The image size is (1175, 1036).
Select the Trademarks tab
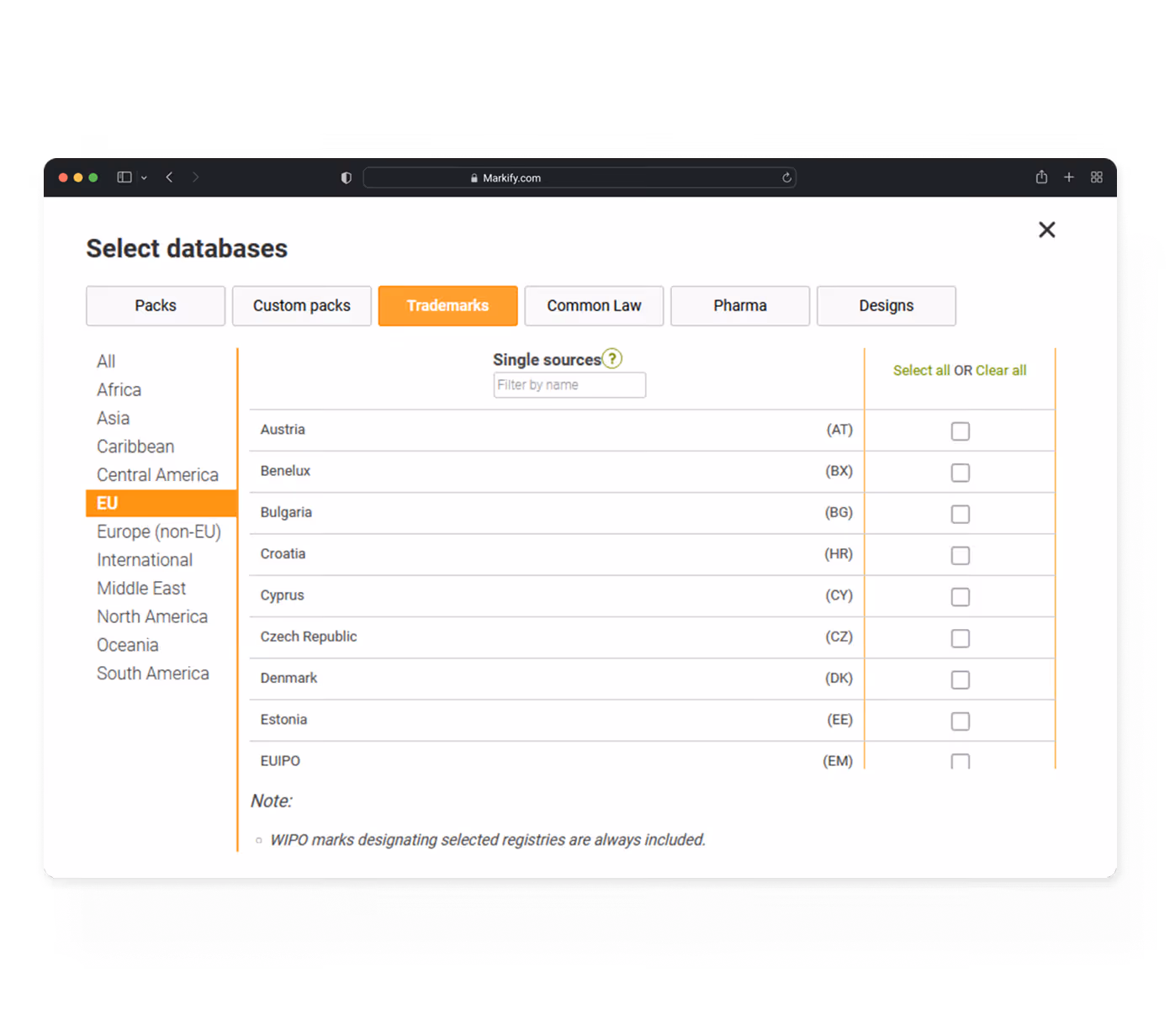click(x=448, y=305)
